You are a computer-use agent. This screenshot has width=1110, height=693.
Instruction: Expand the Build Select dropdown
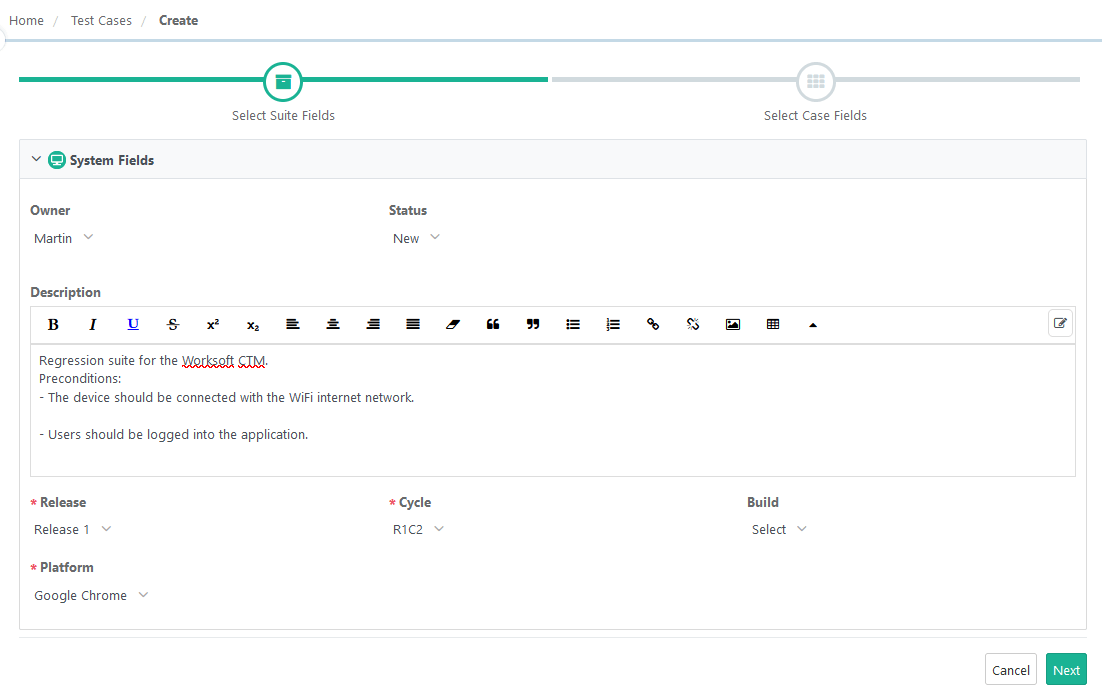(778, 530)
